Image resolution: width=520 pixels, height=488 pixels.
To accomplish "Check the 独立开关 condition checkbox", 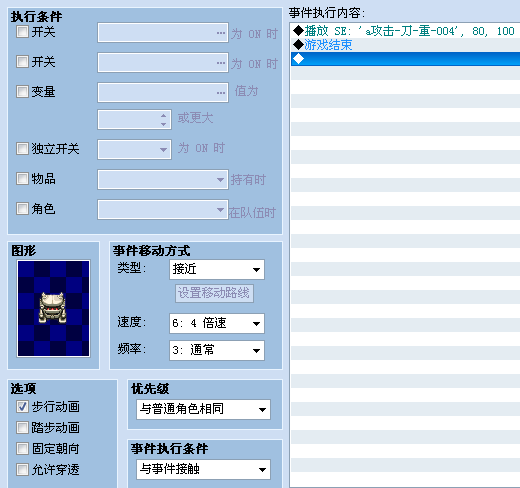I will point(22,149).
